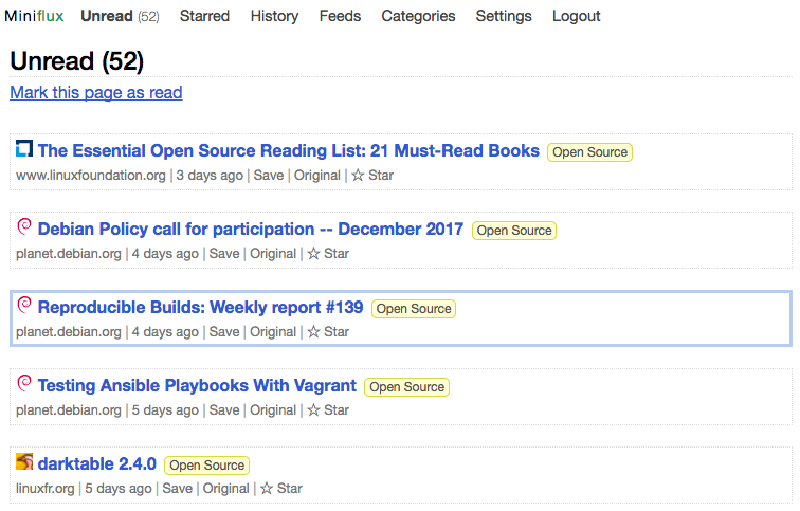Viewport: 800px width, 511px height.
Task: Click www.linuxfoundation.org feed domain
Action: pos(91,175)
